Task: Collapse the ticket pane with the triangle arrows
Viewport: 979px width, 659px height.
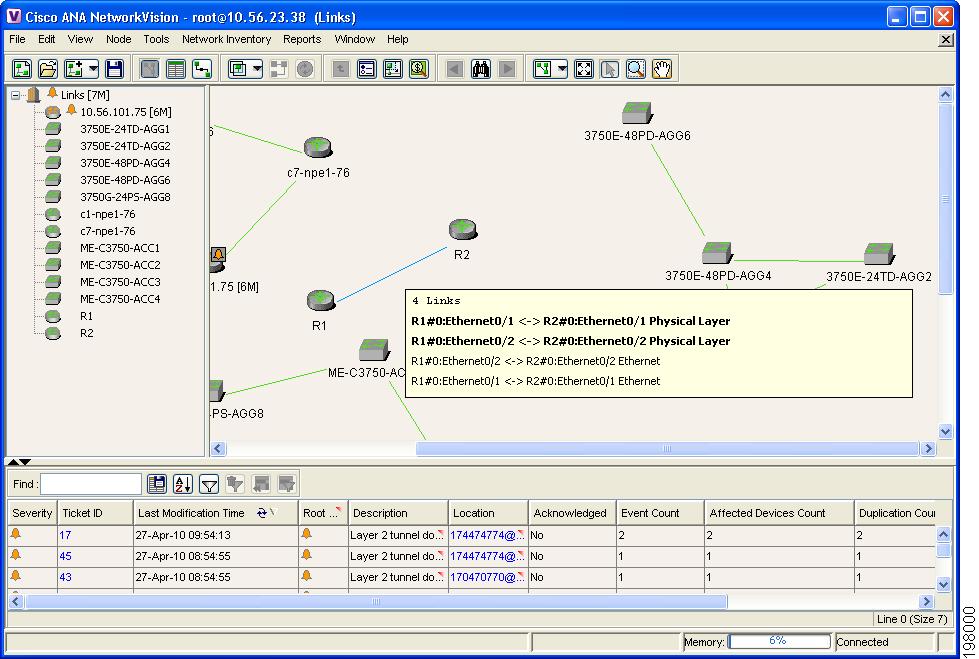Action: coord(19,462)
